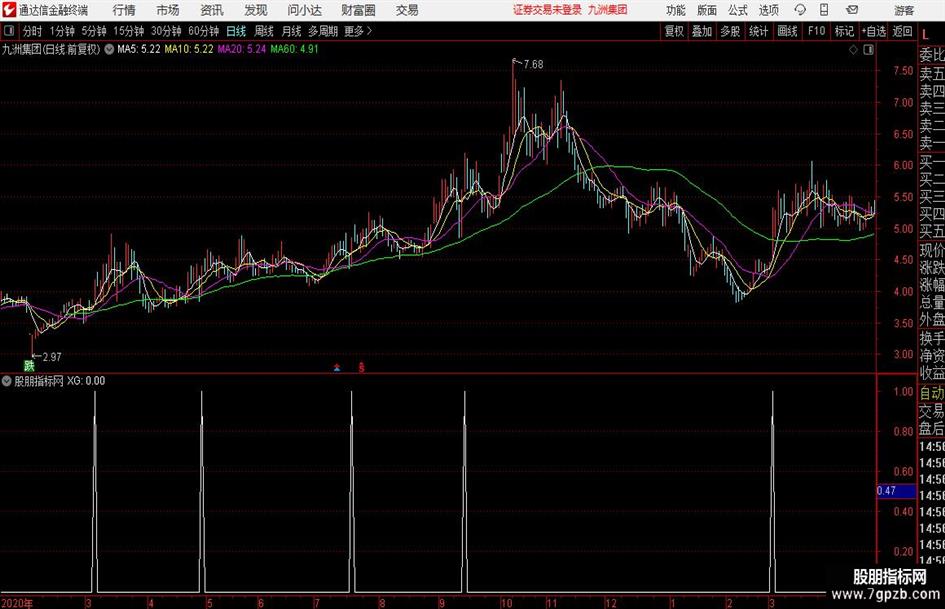Click the customer service headset icon
Image resolution: width=945 pixels, height=609 pixels.
(800, 10)
